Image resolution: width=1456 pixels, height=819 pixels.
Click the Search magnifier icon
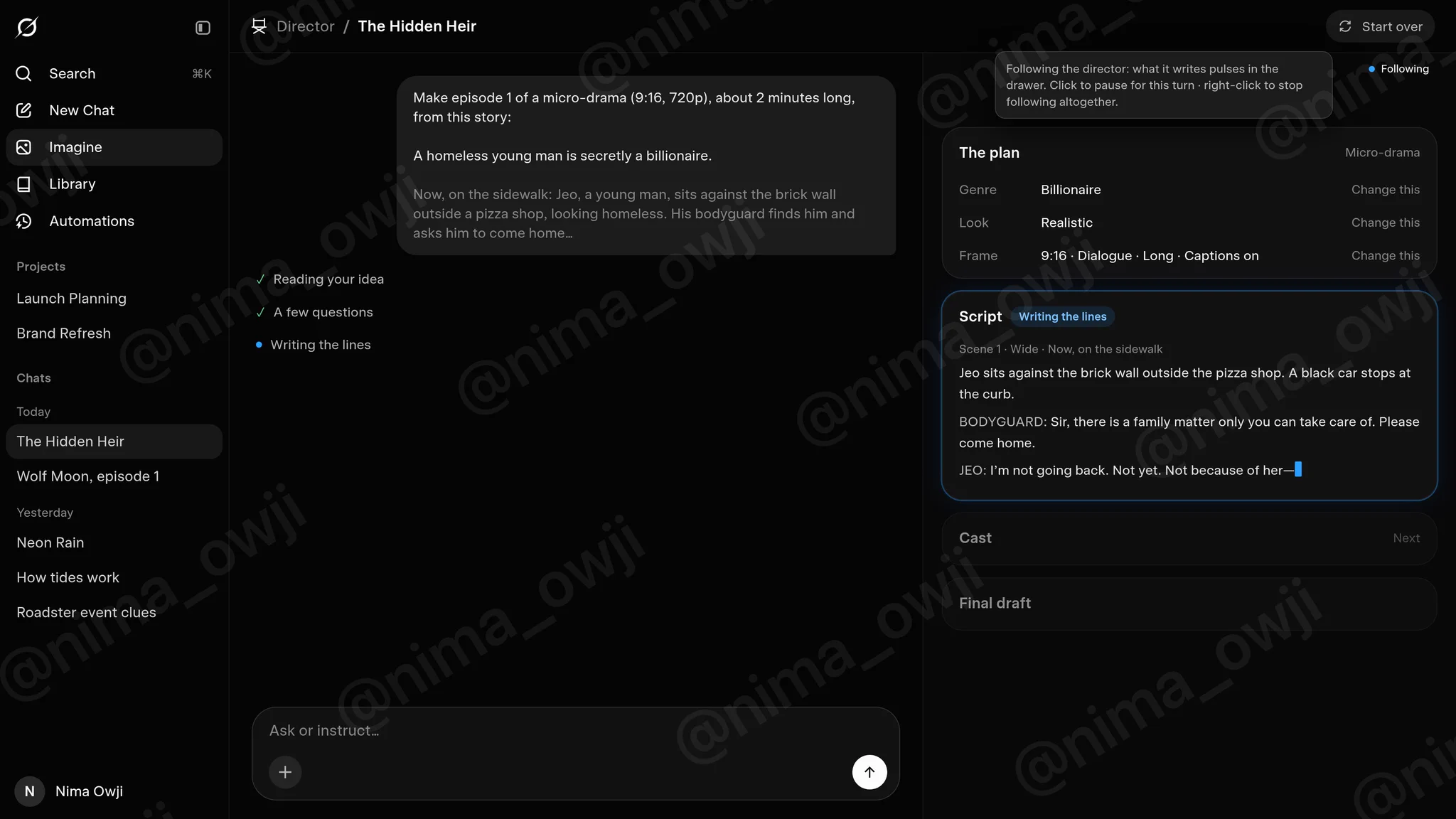[23, 73]
